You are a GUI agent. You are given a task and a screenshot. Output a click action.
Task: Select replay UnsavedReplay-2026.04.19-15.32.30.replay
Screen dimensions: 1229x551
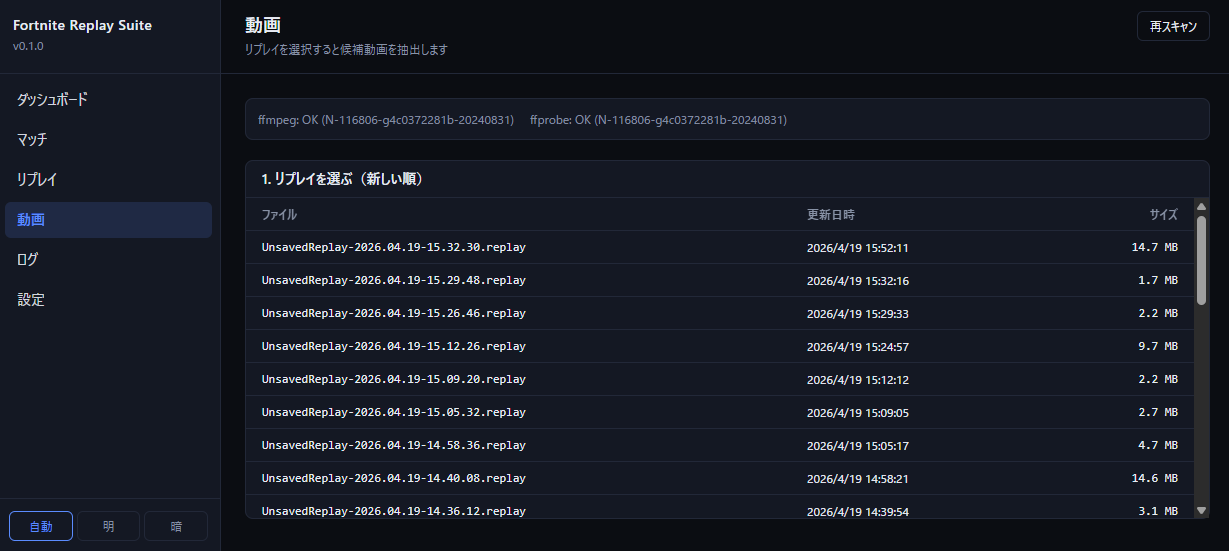pyautogui.click(x=393, y=247)
